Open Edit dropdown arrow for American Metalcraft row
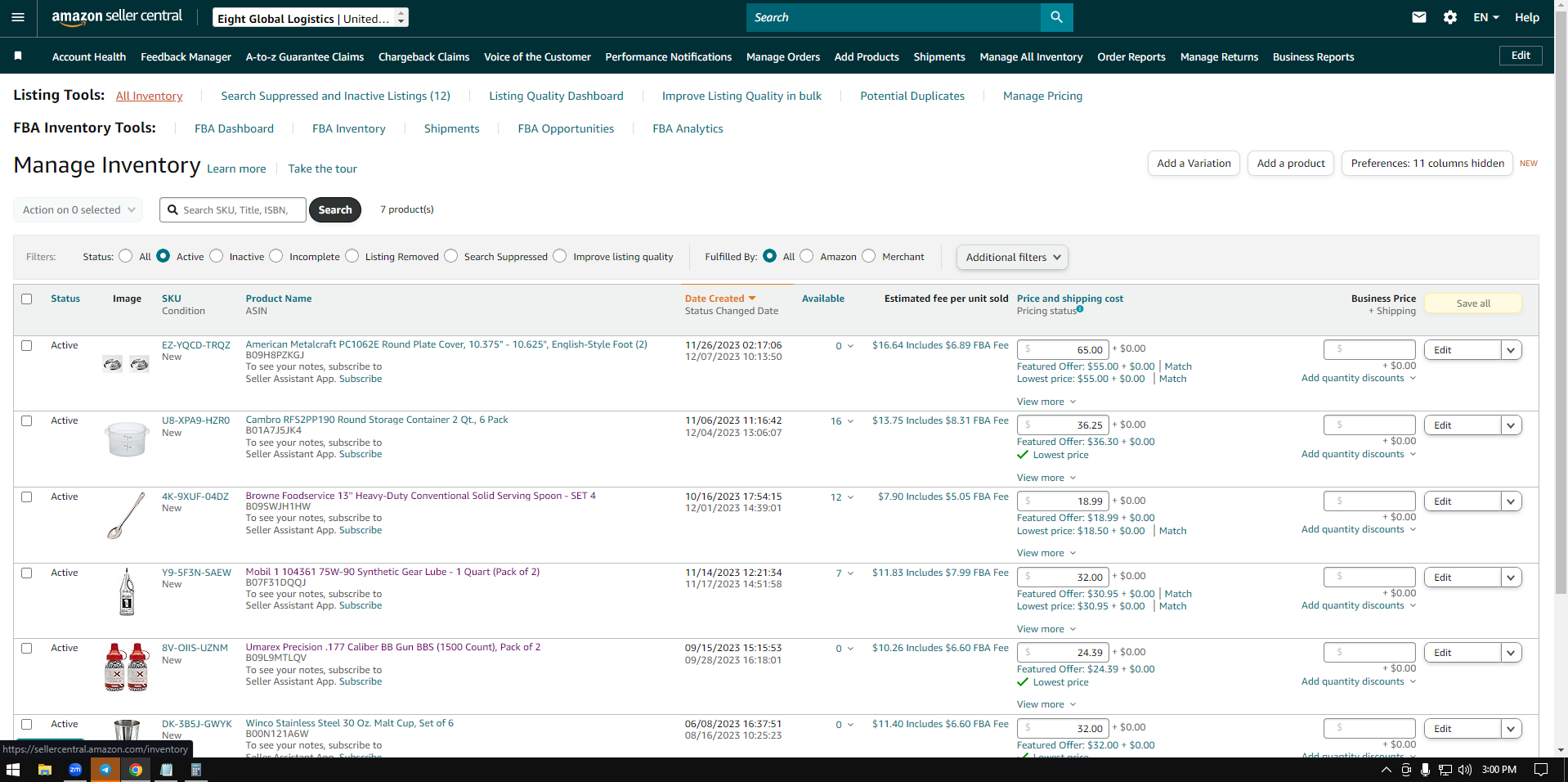This screenshot has height=782, width=1568. pos(1511,350)
